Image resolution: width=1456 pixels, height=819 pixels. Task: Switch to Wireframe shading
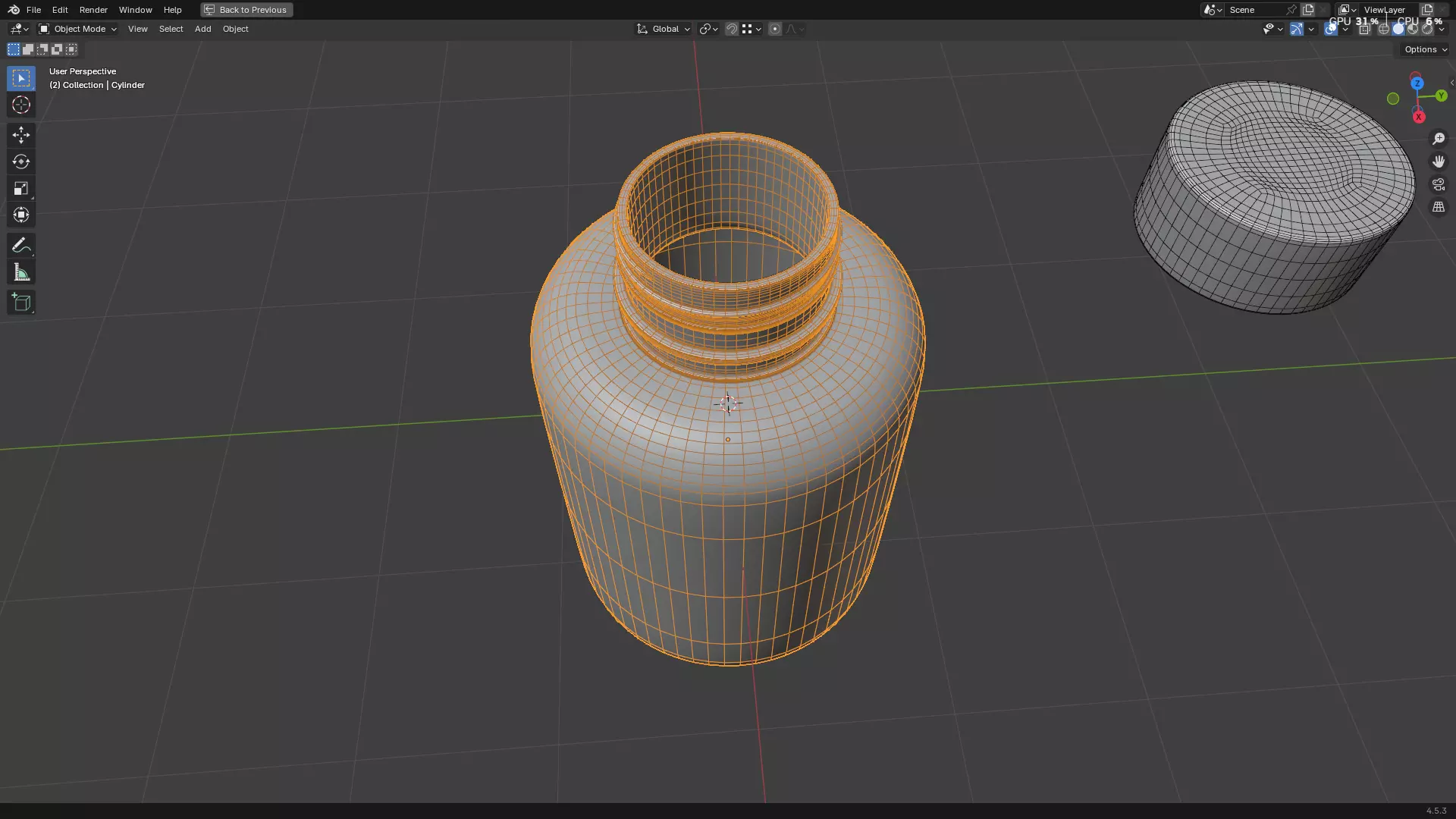coord(1384,29)
